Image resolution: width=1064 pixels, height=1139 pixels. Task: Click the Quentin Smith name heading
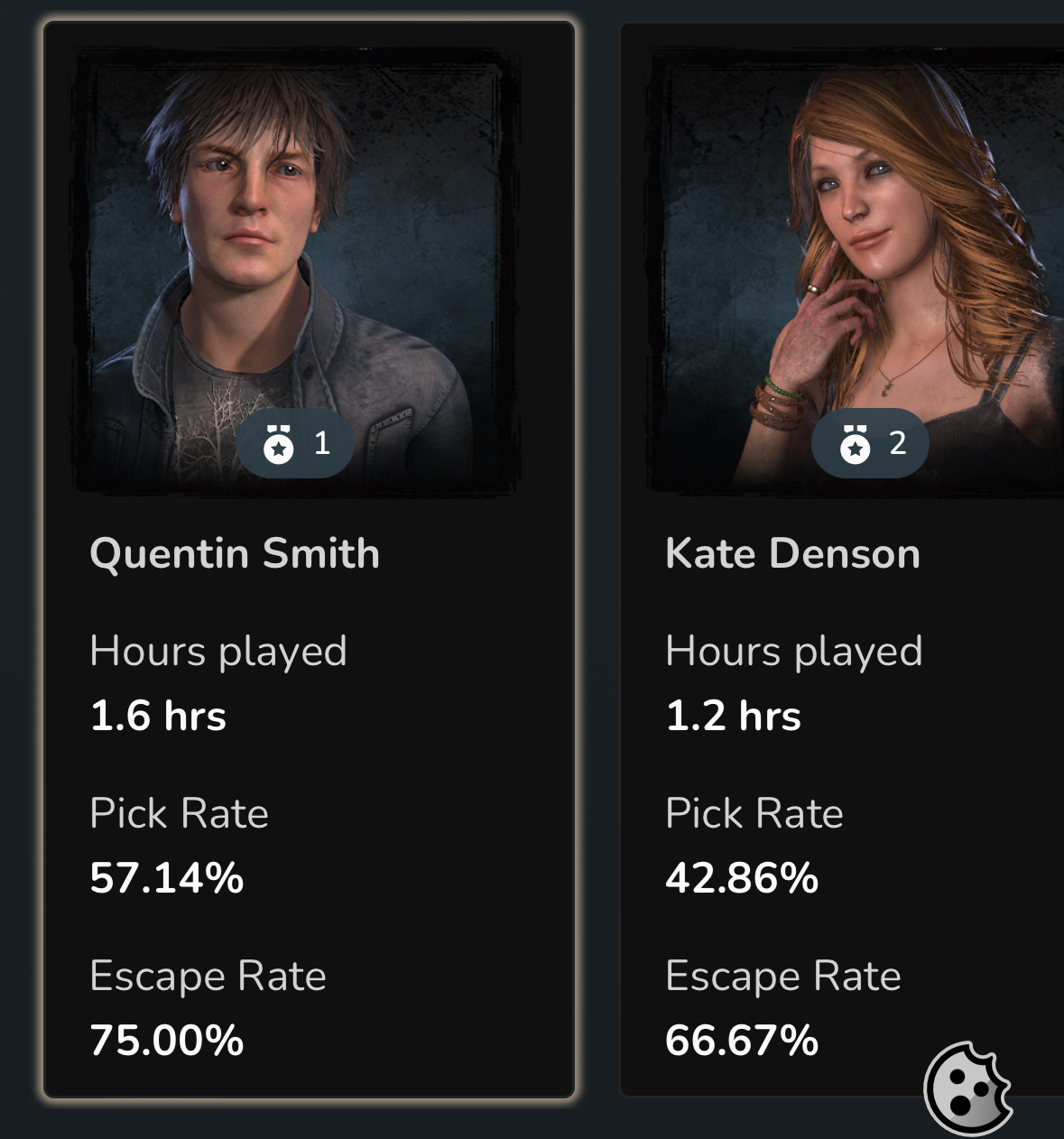(x=235, y=554)
